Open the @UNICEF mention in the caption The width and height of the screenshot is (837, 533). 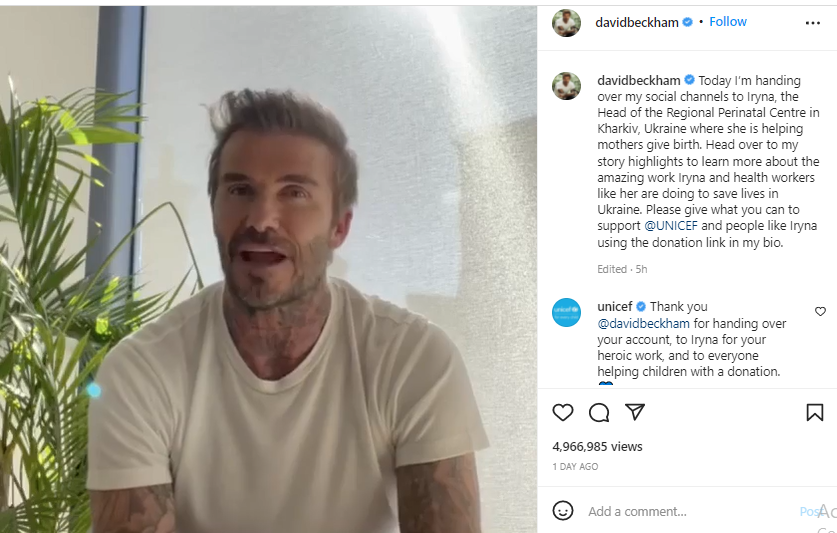(x=671, y=226)
